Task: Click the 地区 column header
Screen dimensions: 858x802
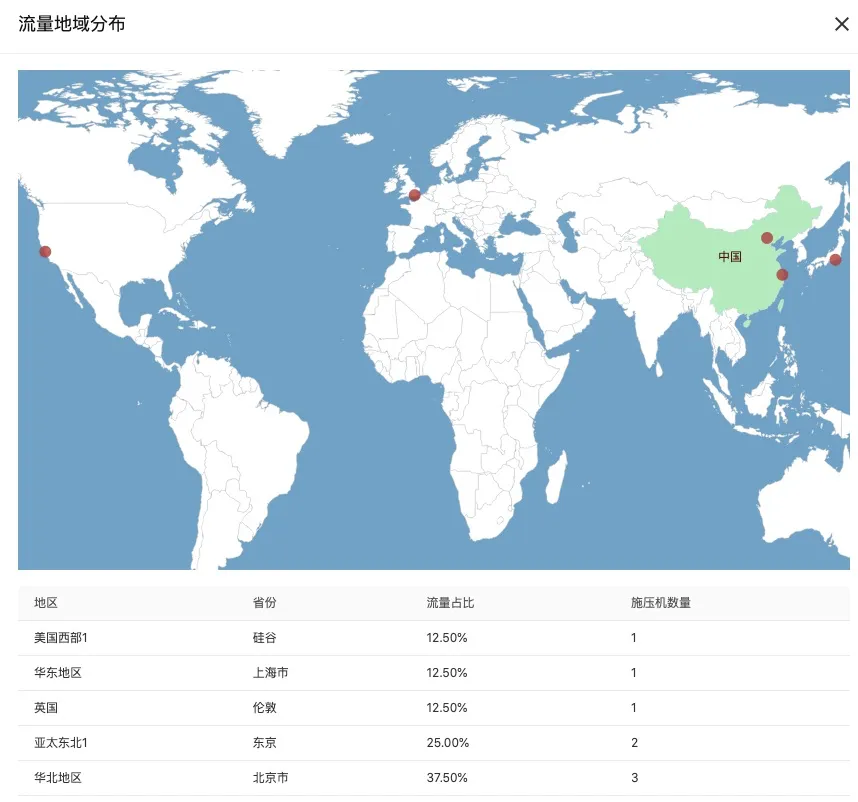Action: coord(46,603)
